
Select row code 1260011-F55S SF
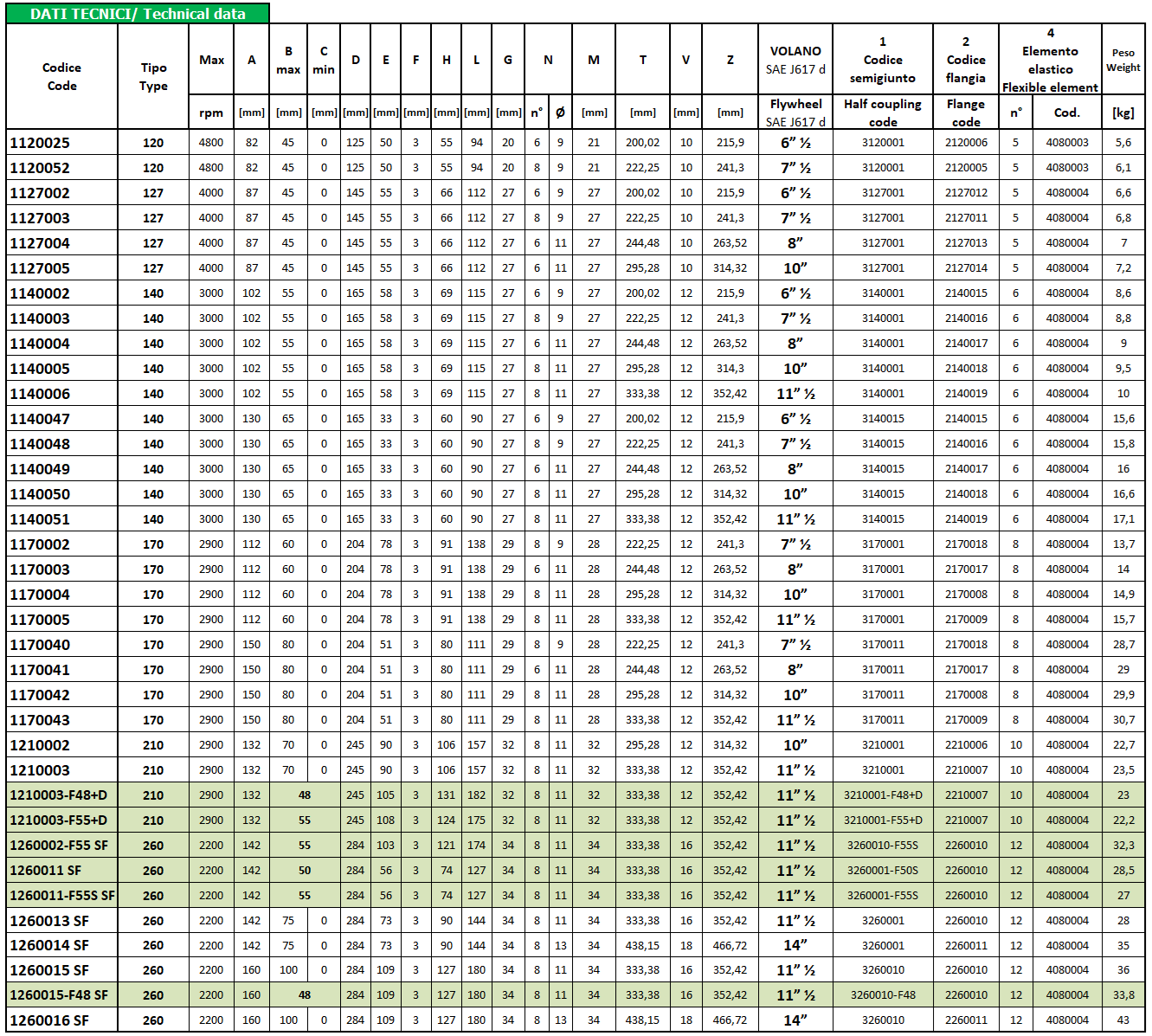(x=62, y=896)
